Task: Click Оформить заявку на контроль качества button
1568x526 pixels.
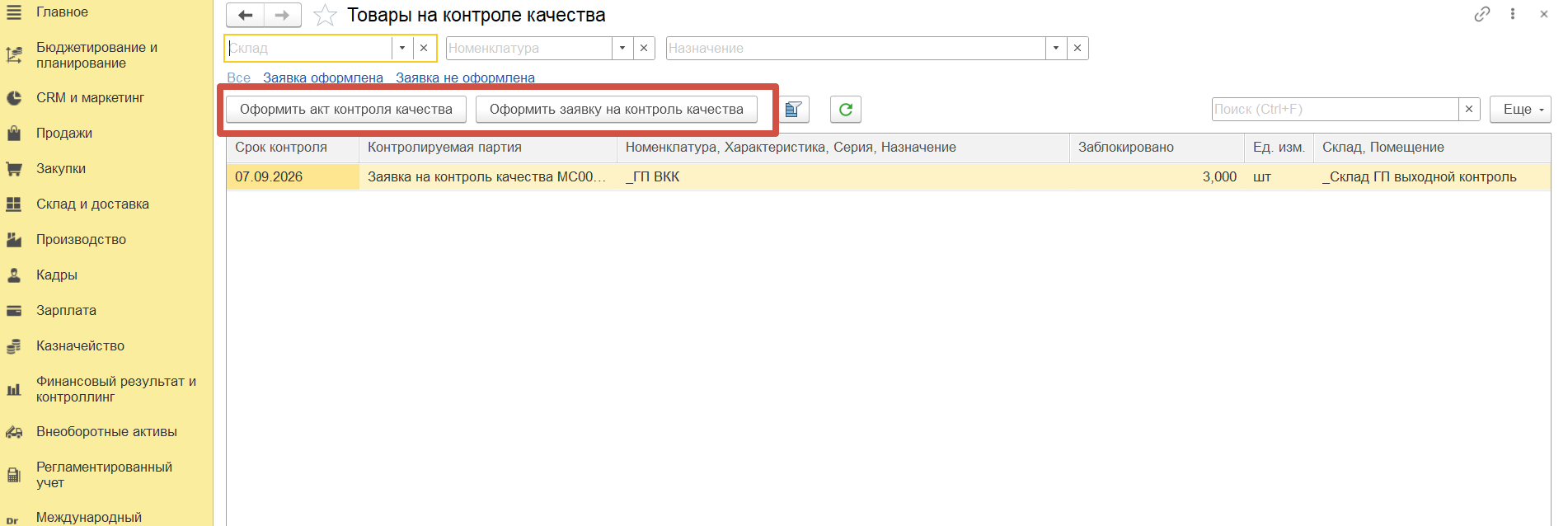Action: 617,110
